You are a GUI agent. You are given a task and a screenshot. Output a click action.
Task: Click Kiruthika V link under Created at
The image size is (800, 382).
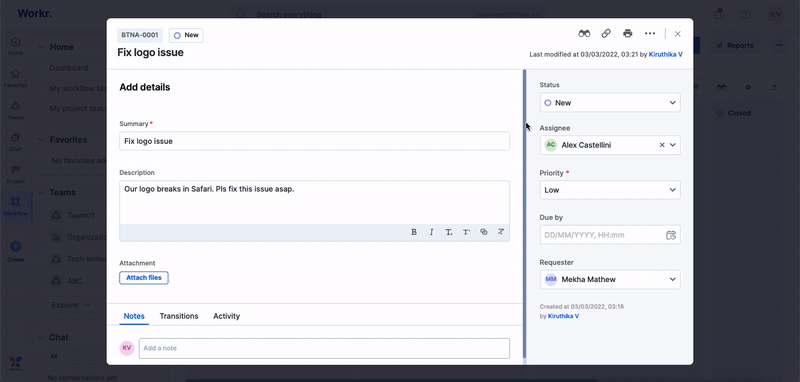(563, 316)
